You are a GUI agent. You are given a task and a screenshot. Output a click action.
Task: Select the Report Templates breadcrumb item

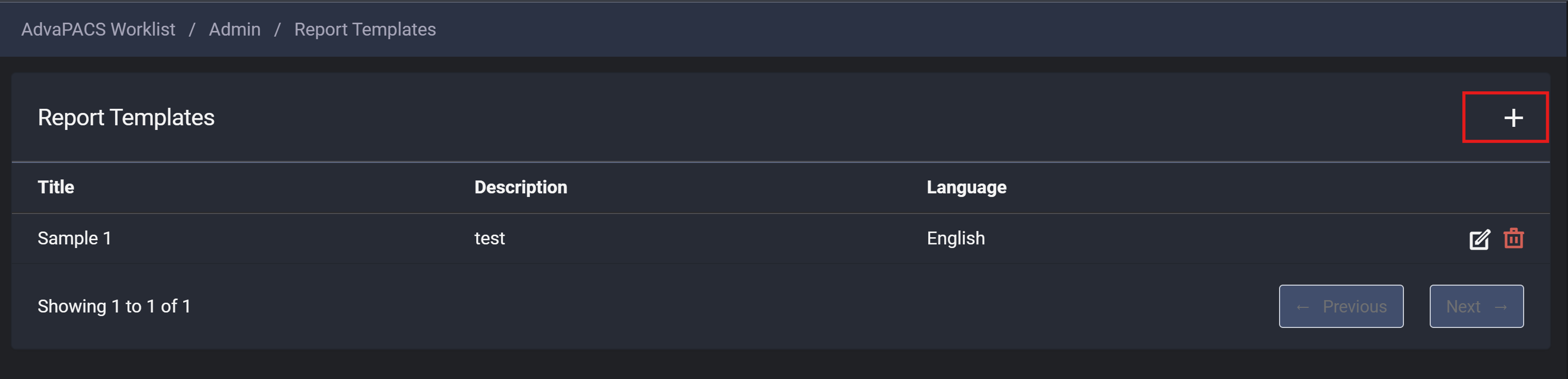(x=365, y=29)
